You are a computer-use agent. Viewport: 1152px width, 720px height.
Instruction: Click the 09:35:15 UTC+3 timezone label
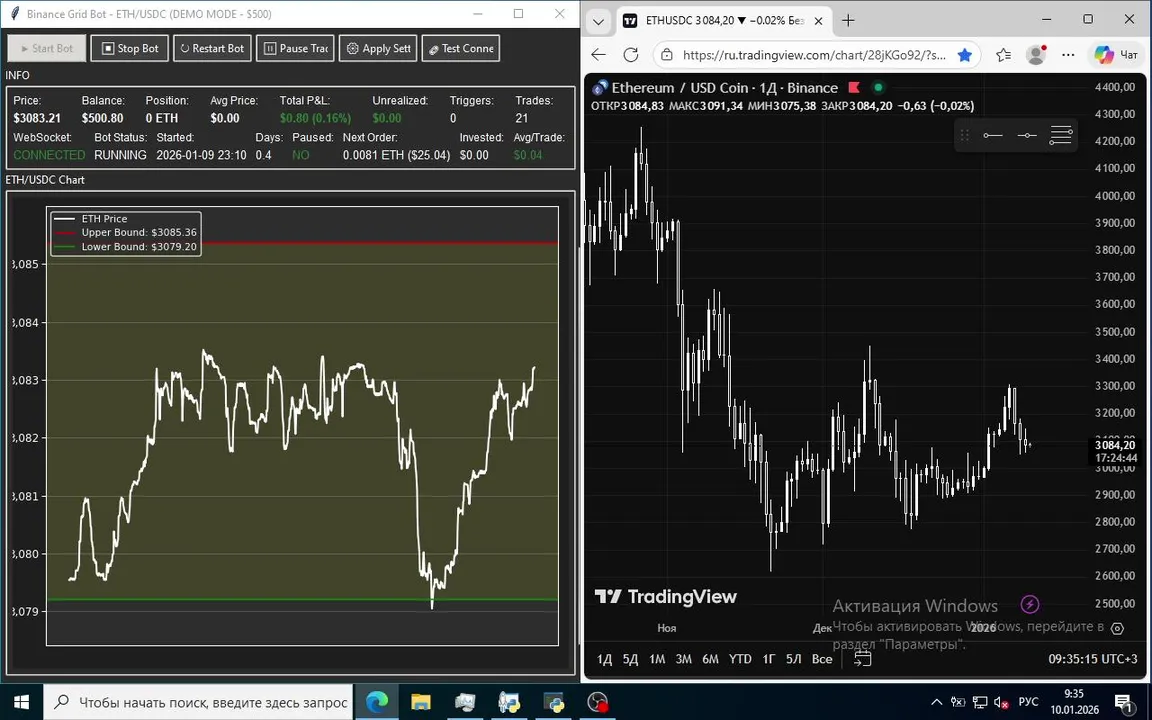[x=1092, y=659]
